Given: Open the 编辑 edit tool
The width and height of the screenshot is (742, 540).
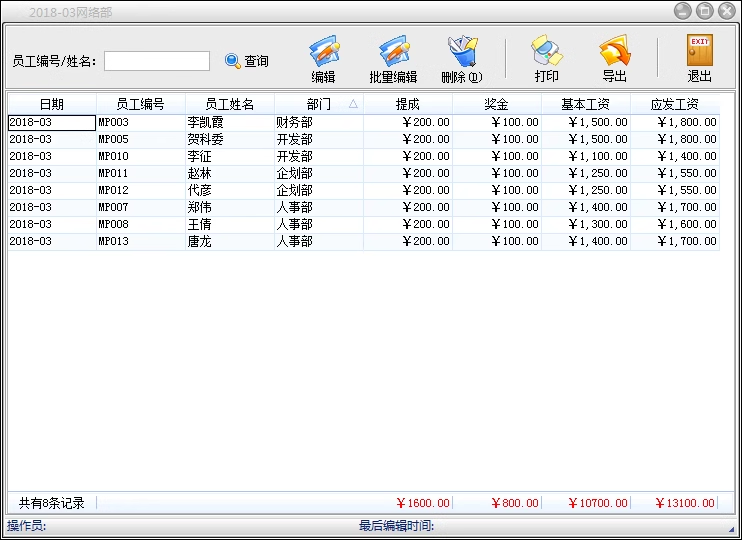Looking at the screenshot, I should coord(324,59).
